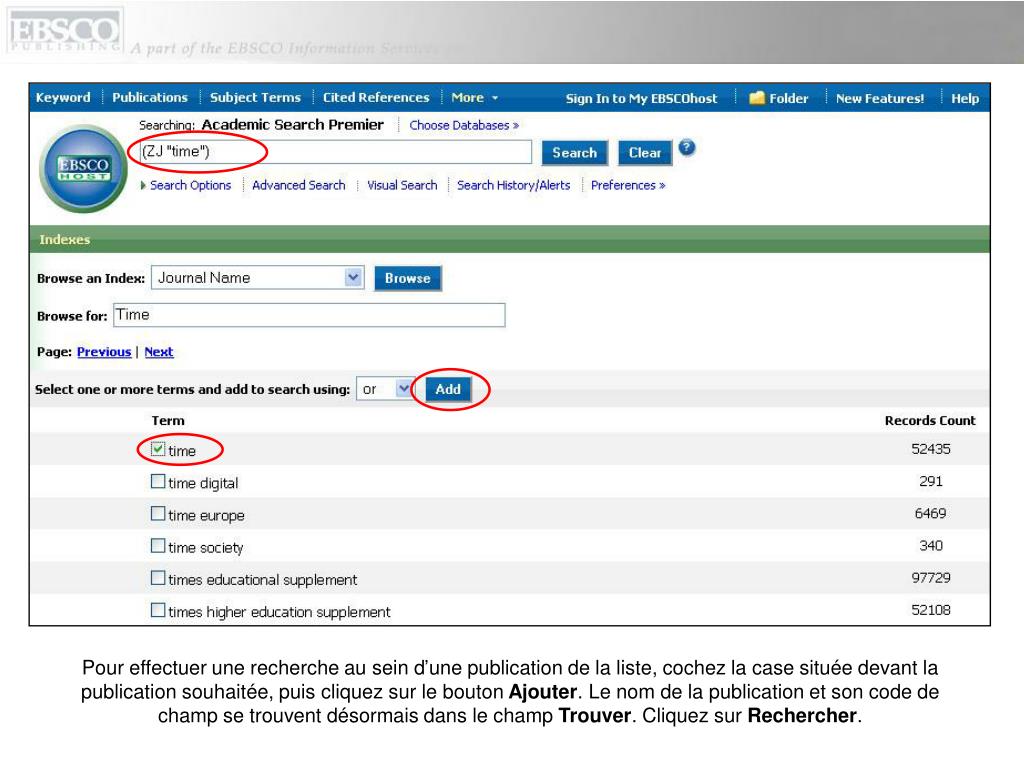Click the Browse button
This screenshot has width=1024, height=768.
click(408, 278)
